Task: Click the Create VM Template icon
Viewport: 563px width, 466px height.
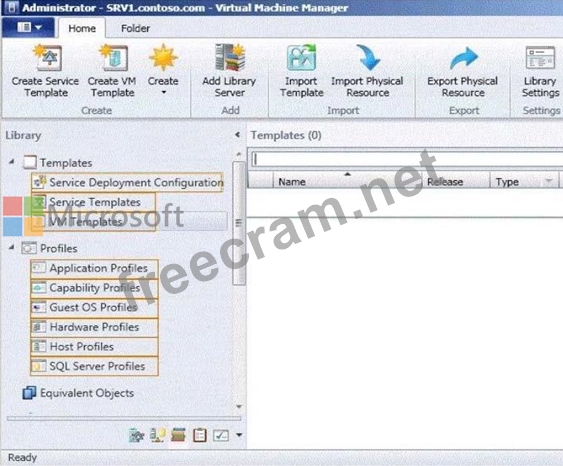Action: point(113,58)
